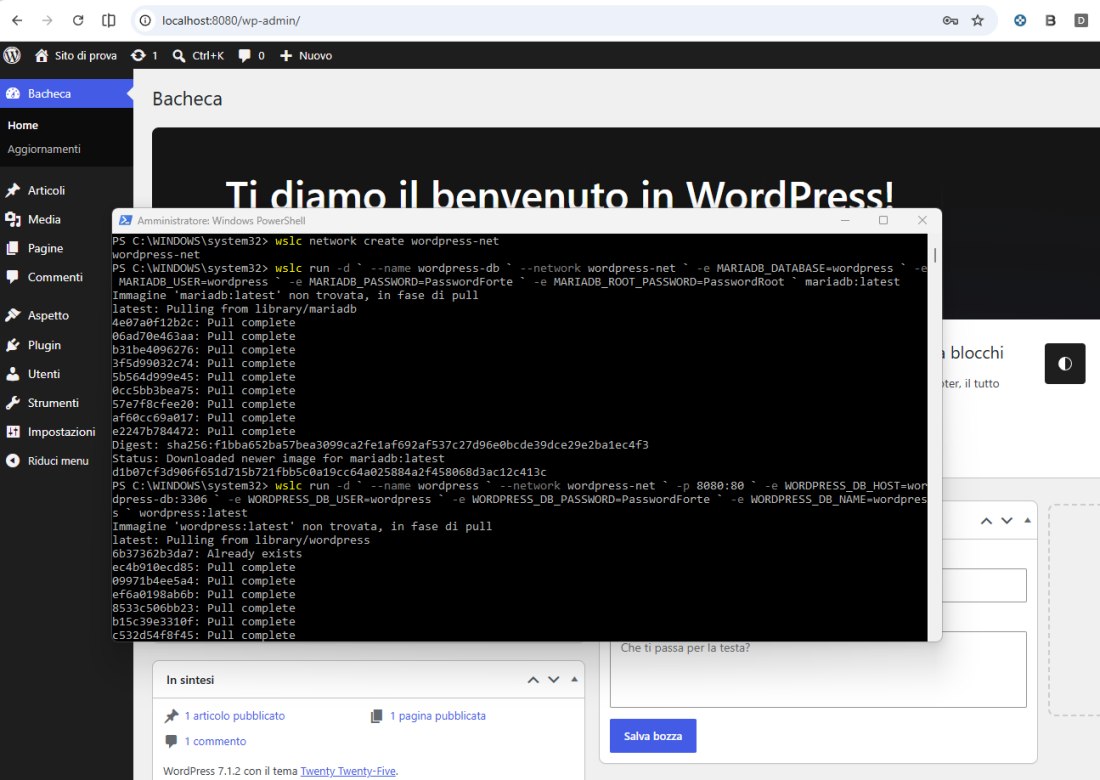Image resolution: width=1100 pixels, height=780 pixels.
Task: Open Commenti in the sidebar
Action: pos(56,277)
